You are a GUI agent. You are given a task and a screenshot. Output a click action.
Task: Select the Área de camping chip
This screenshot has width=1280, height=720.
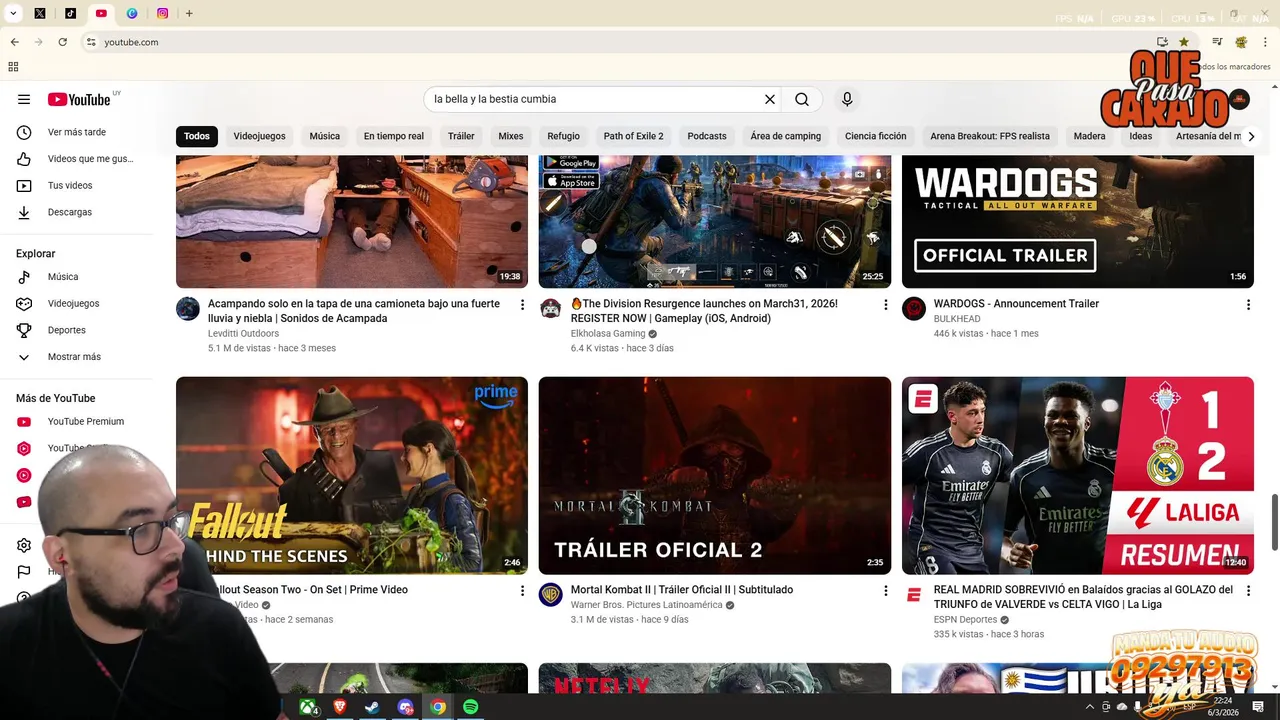pyautogui.click(x=785, y=136)
